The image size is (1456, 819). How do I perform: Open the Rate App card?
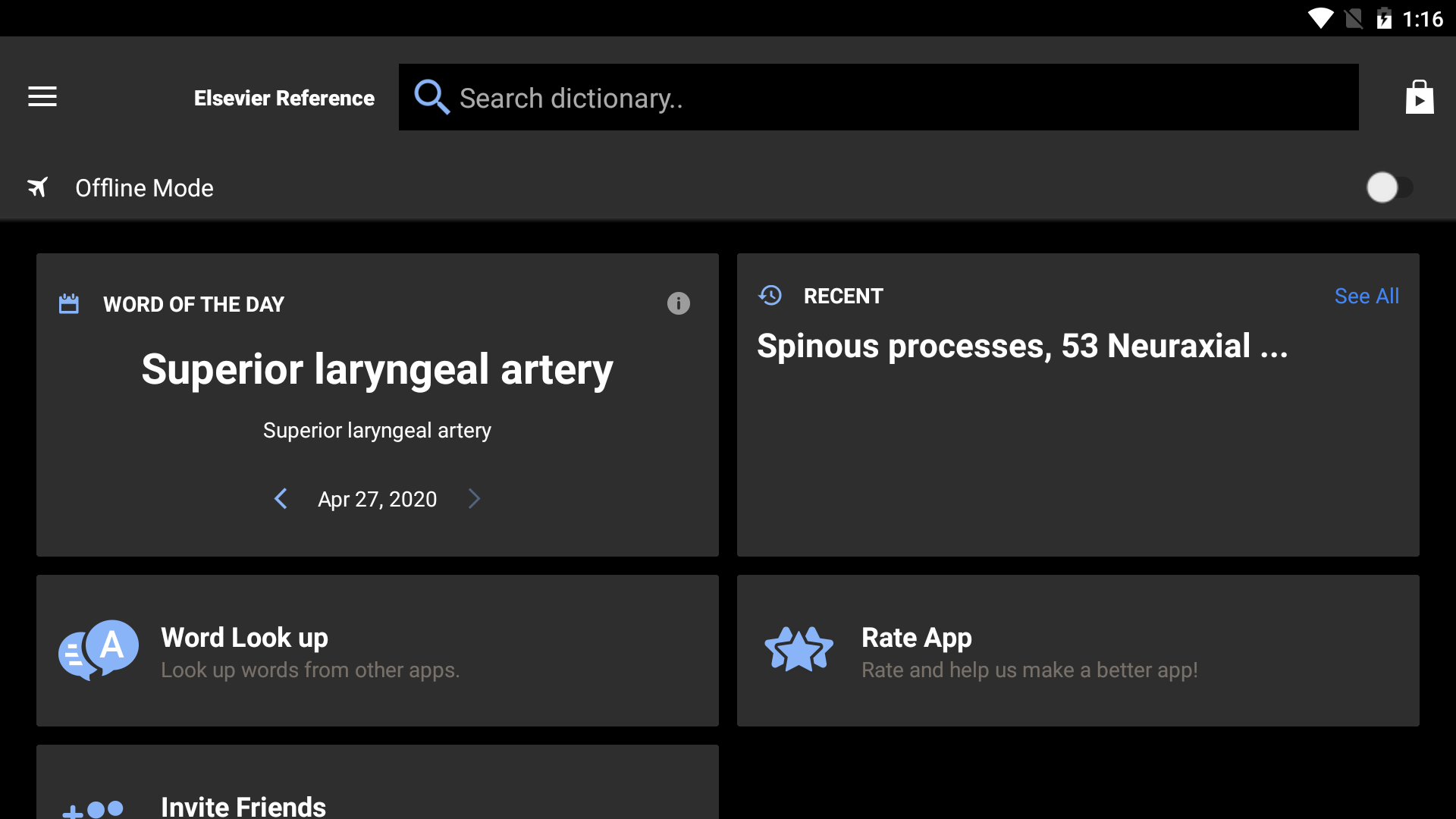(1078, 651)
